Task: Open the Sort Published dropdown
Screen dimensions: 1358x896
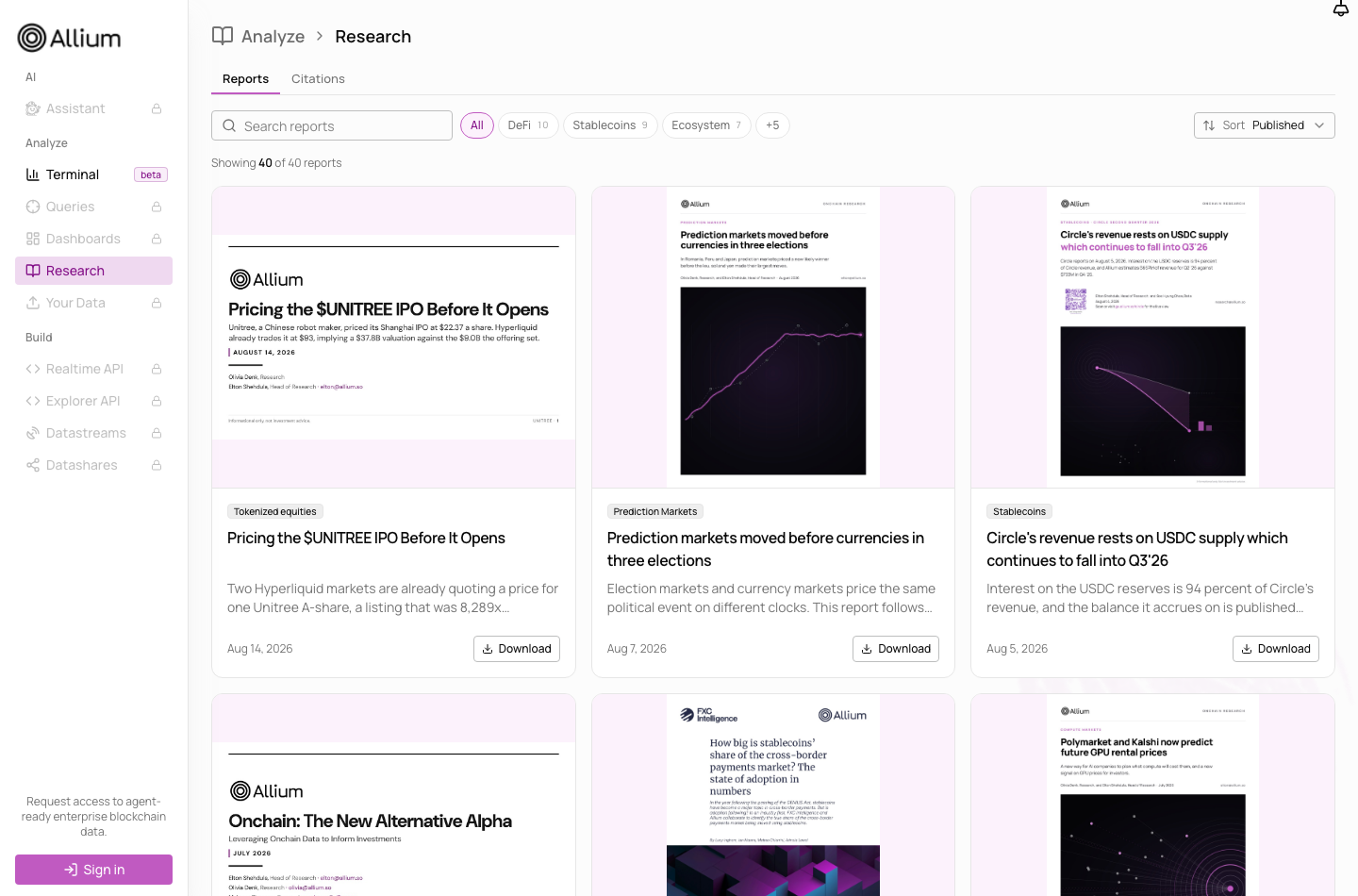Action: click(x=1264, y=125)
